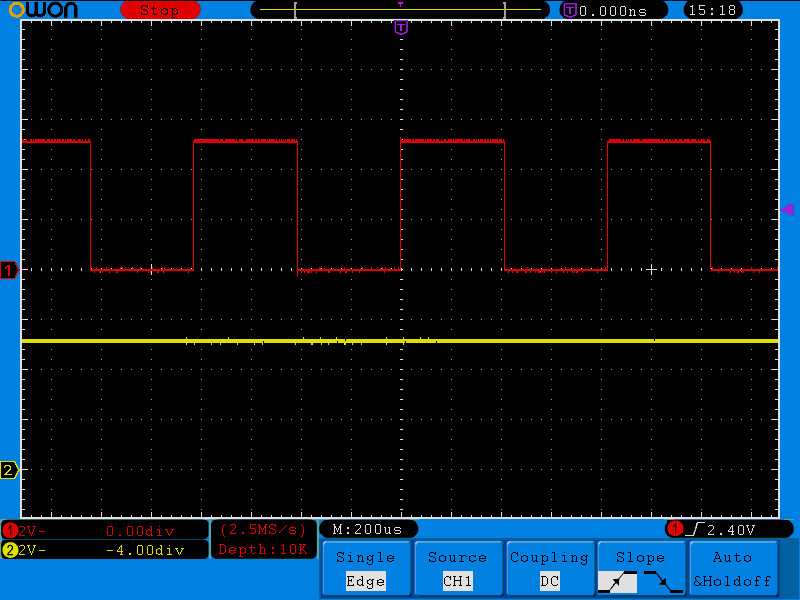Click the yellow channel 2 ground marker
Screen dimensions: 800x600
coord(9,470)
